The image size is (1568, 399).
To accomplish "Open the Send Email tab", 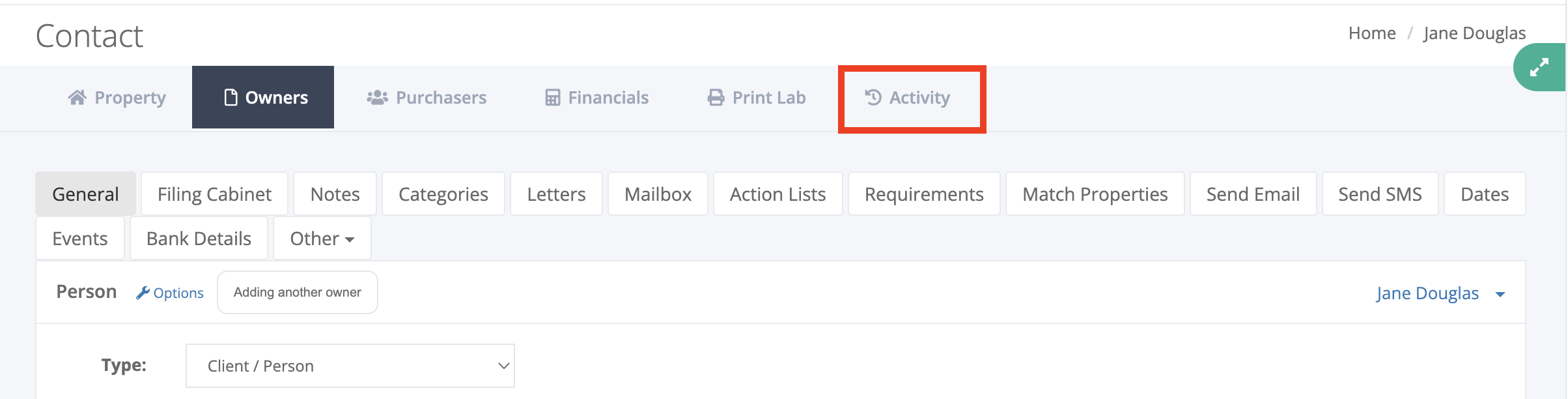I will [x=1253, y=194].
